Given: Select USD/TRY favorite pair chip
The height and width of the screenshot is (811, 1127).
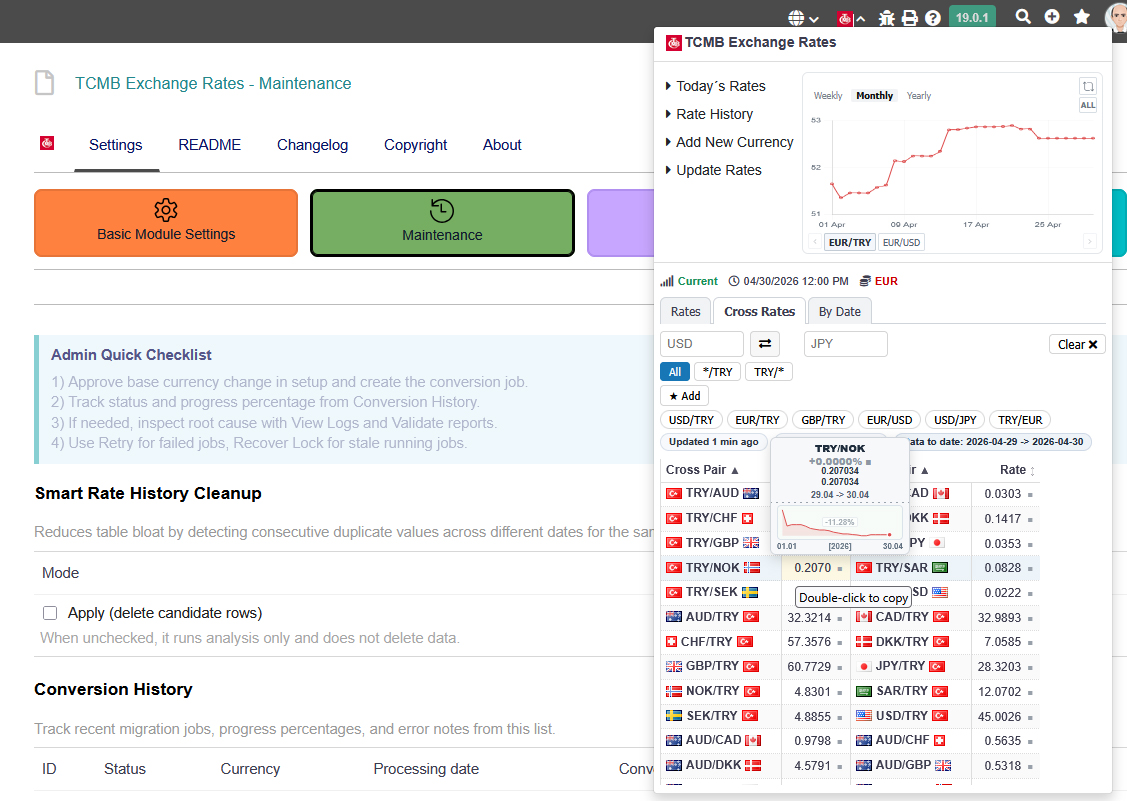Looking at the screenshot, I should (x=691, y=420).
